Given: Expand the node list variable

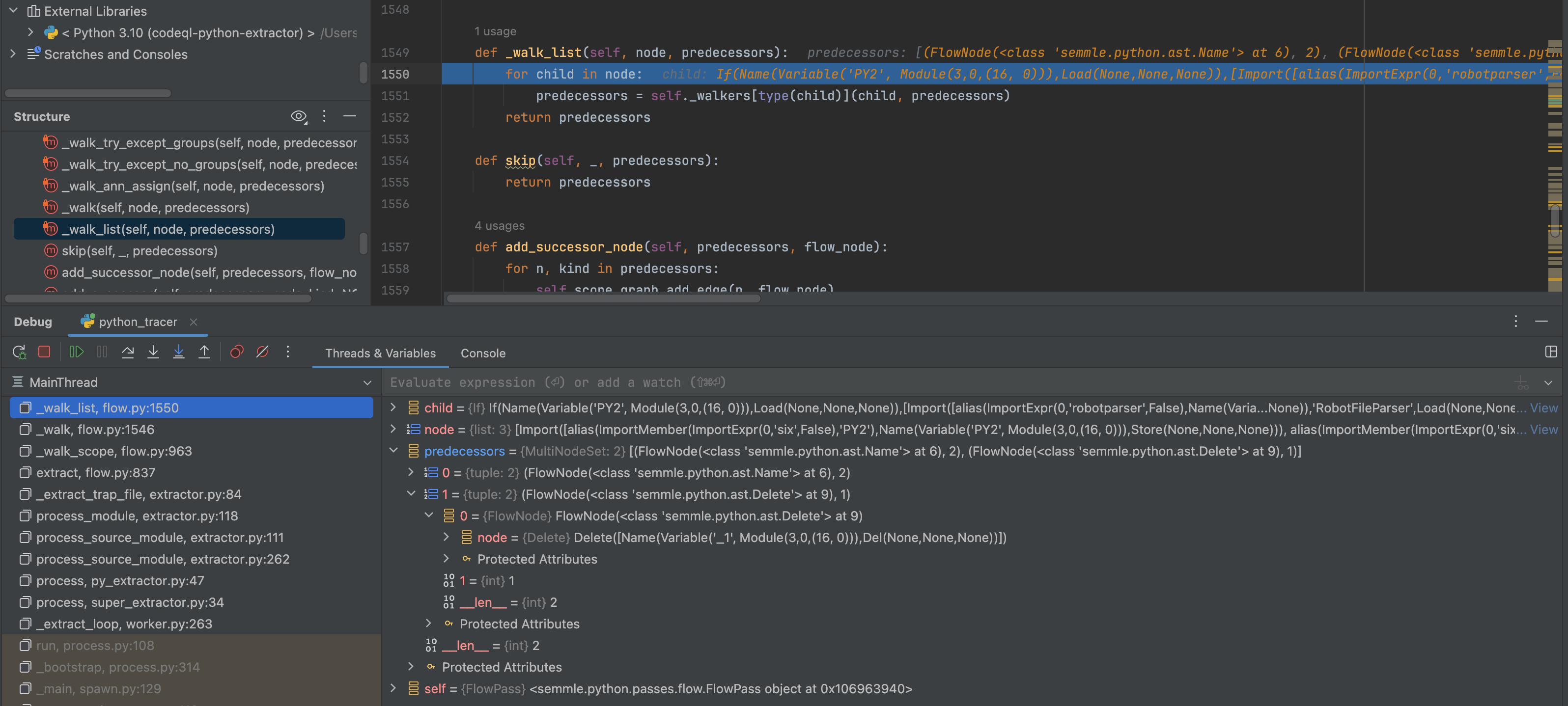Looking at the screenshot, I should coord(393,429).
